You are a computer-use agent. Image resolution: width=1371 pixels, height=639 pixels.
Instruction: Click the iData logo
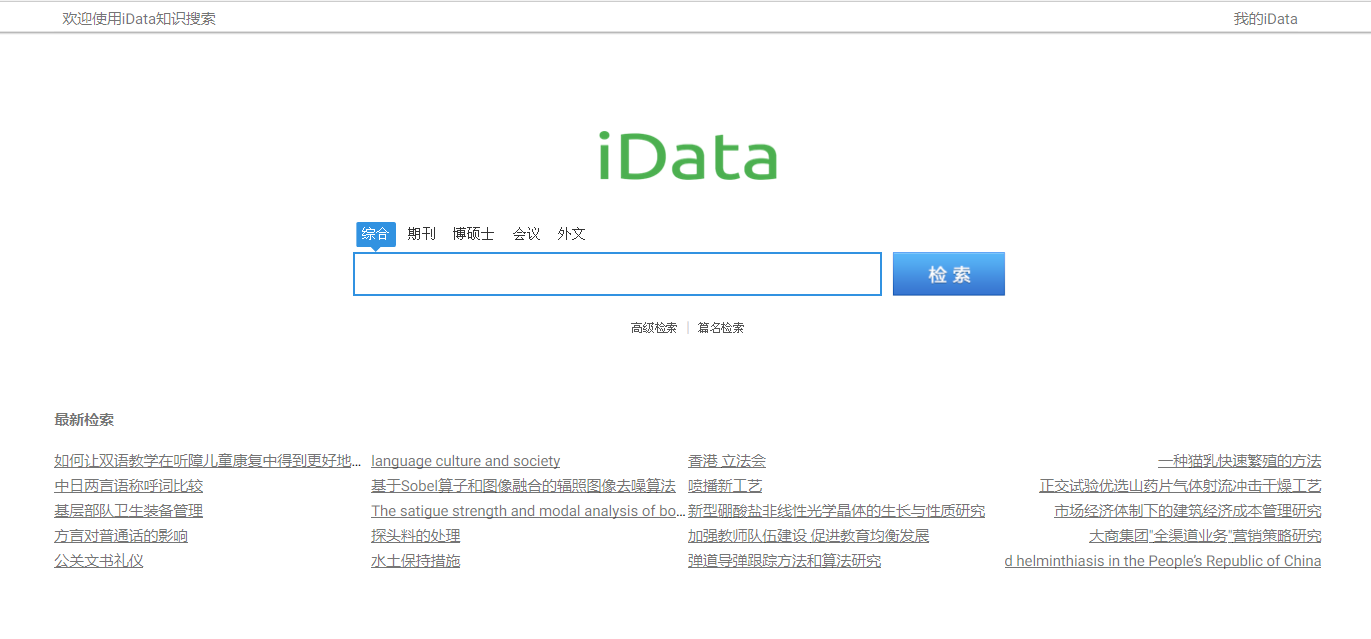coord(688,156)
